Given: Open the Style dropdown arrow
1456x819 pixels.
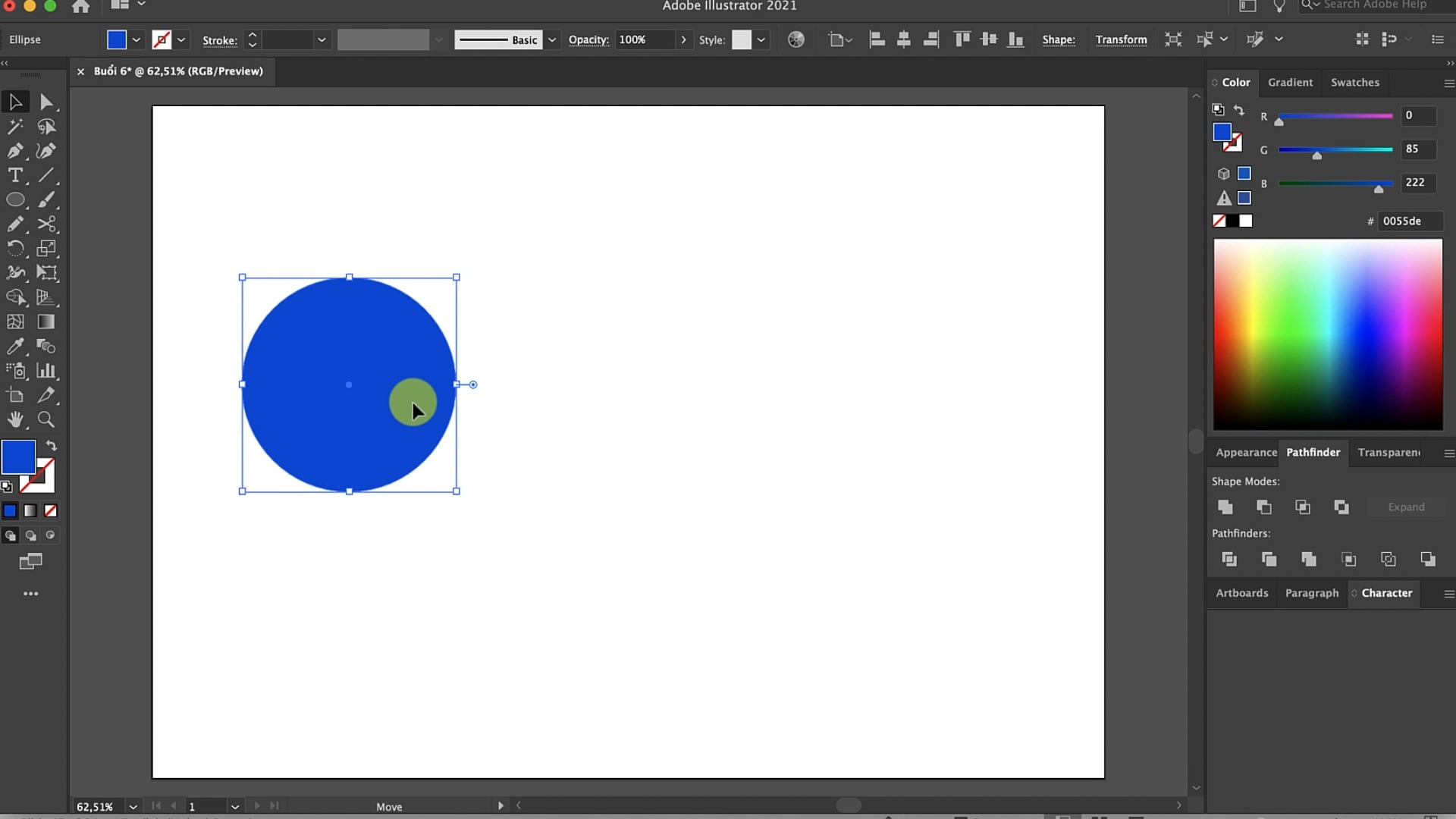Looking at the screenshot, I should click(x=761, y=39).
